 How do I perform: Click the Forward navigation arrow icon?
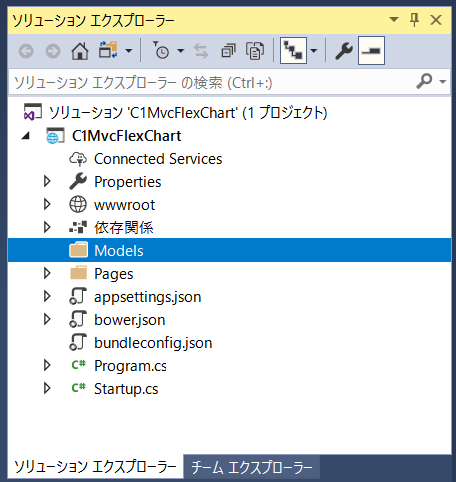coord(53,51)
